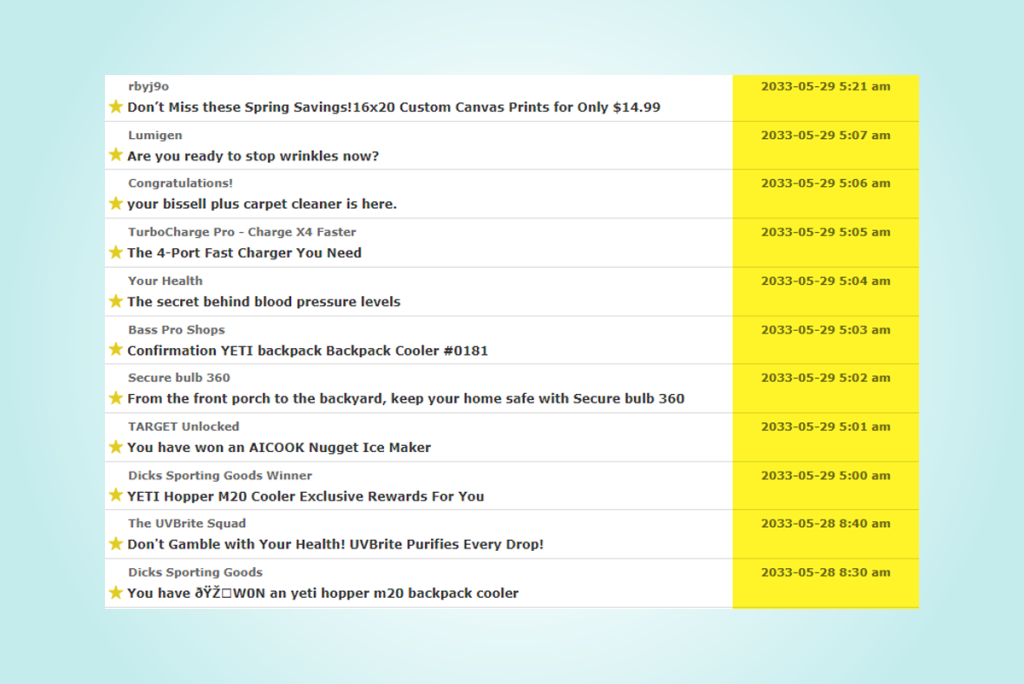The width and height of the screenshot is (1024, 684).
Task: Open 'Are you ready to stop wrinkles now?'
Action: 253,156
